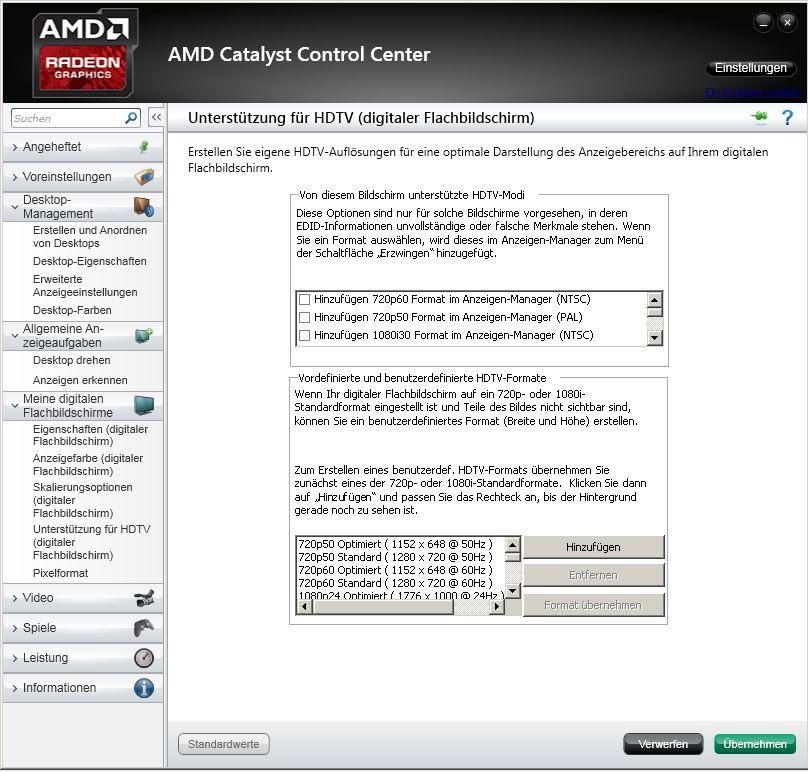
Task: Open Anzeigefarbe (digitaler Flachbildschirm)
Action: pyautogui.click(x=88, y=464)
